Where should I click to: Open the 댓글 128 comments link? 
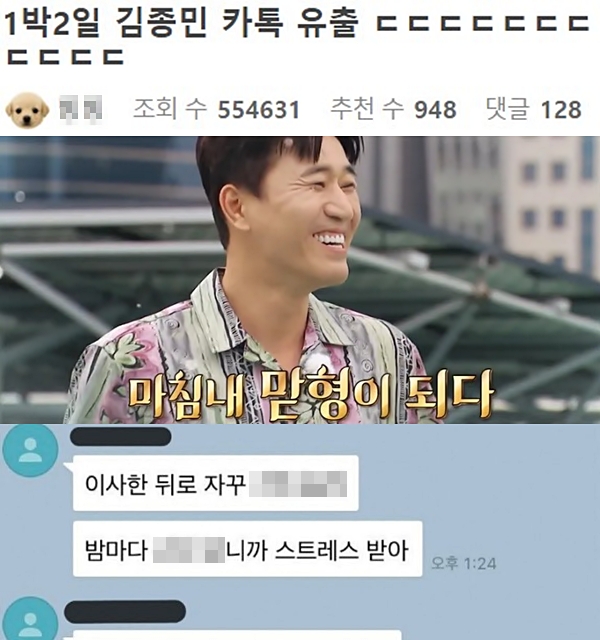[x=534, y=109]
